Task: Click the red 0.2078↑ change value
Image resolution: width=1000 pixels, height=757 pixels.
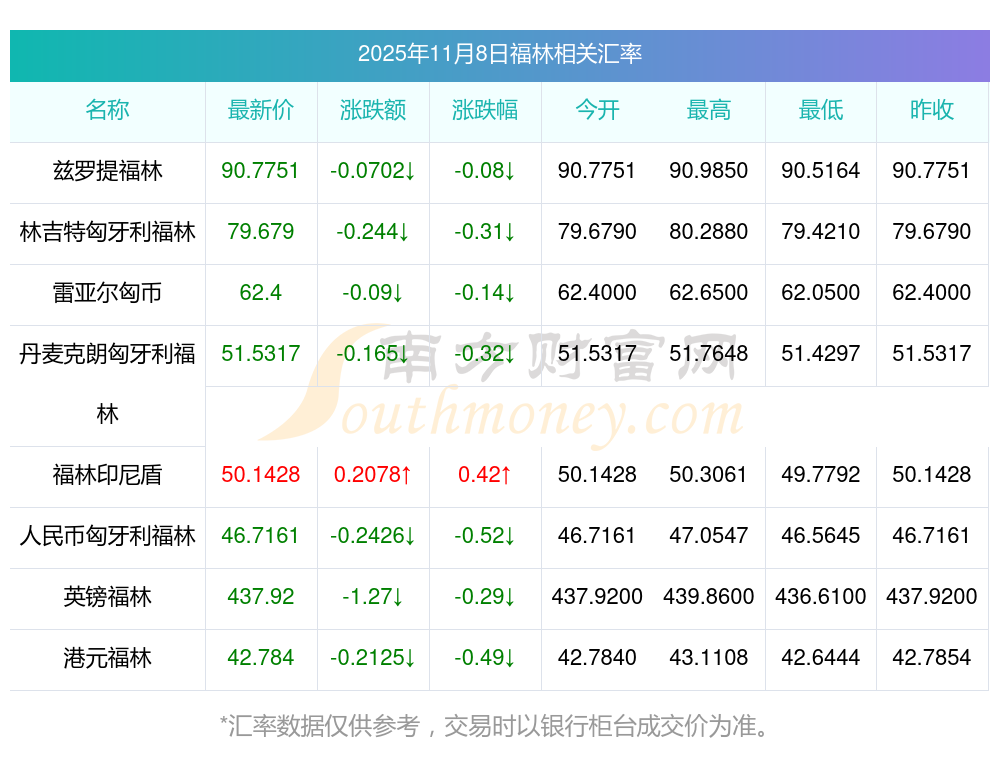Action: click(373, 475)
